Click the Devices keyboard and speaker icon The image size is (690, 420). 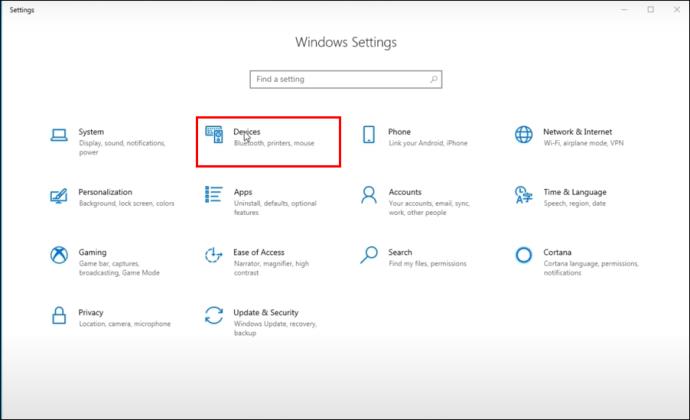[214, 134]
